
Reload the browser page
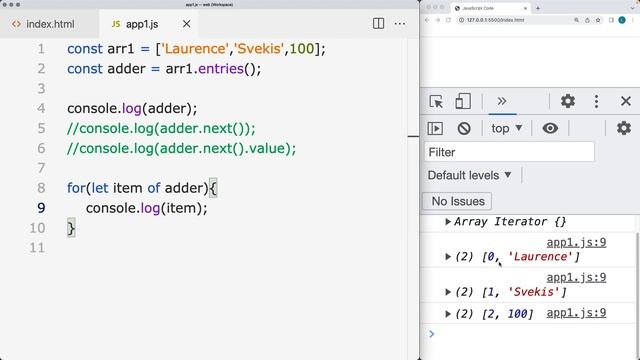click(x=448, y=20)
